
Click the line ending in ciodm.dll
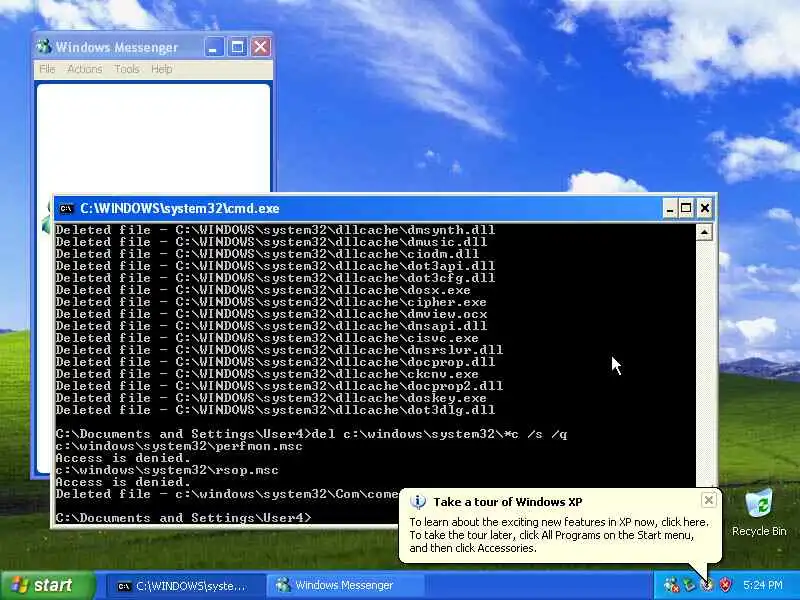[267, 254]
